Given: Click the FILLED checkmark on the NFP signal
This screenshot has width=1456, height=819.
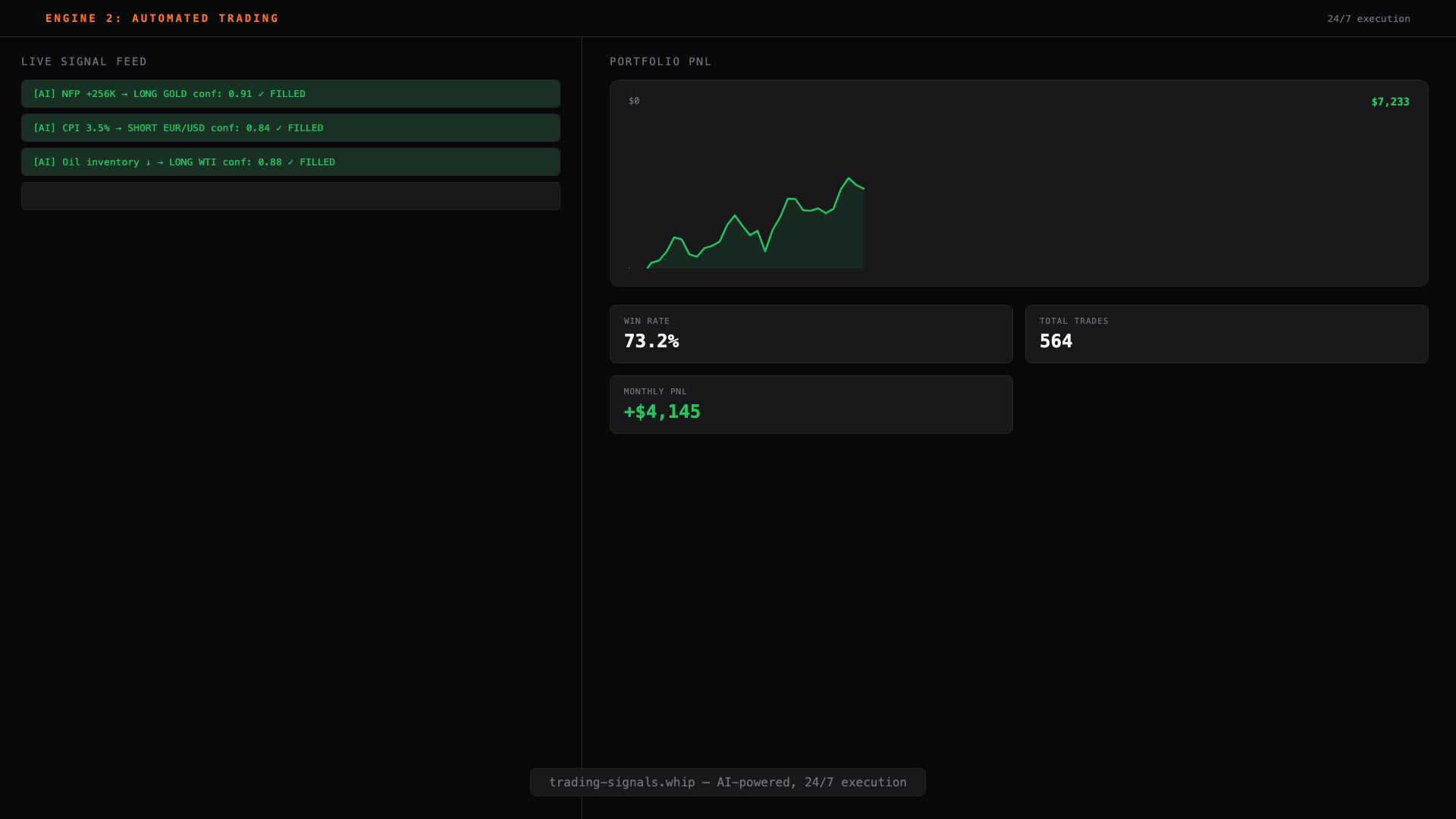Looking at the screenshot, I should click(x=262, y=94).
